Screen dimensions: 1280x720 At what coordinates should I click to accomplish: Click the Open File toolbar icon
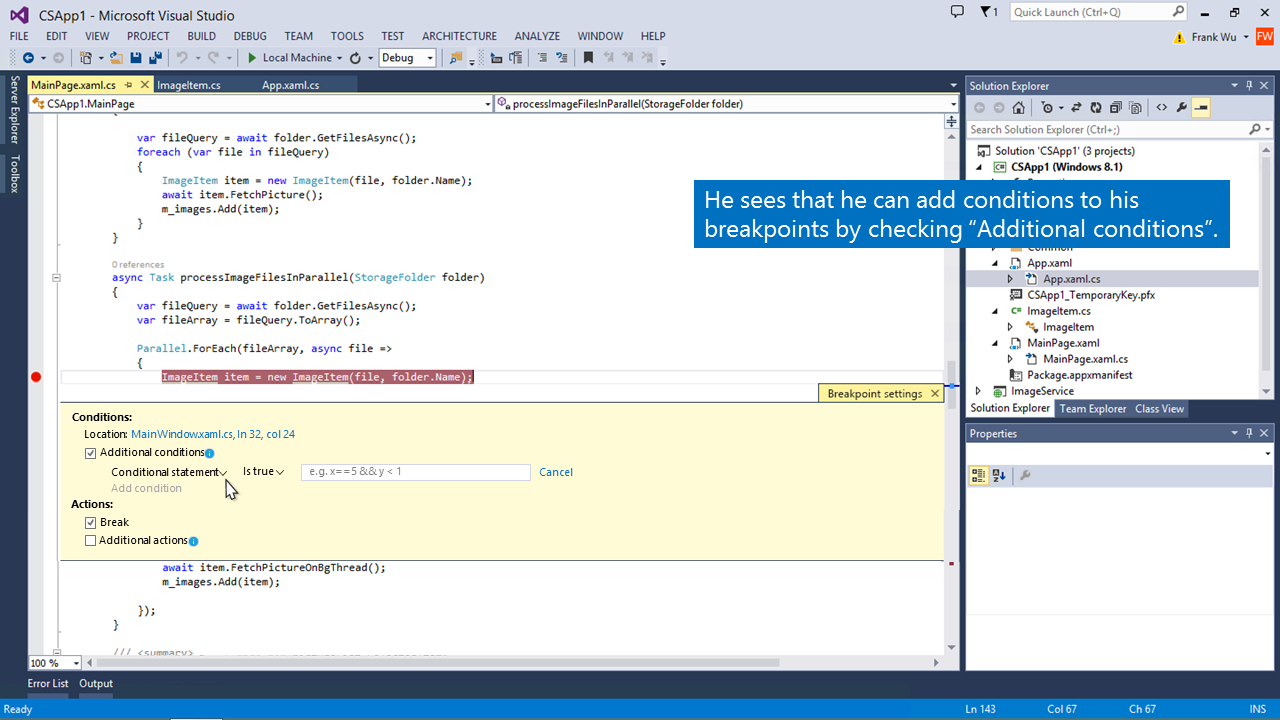(116, 58)
